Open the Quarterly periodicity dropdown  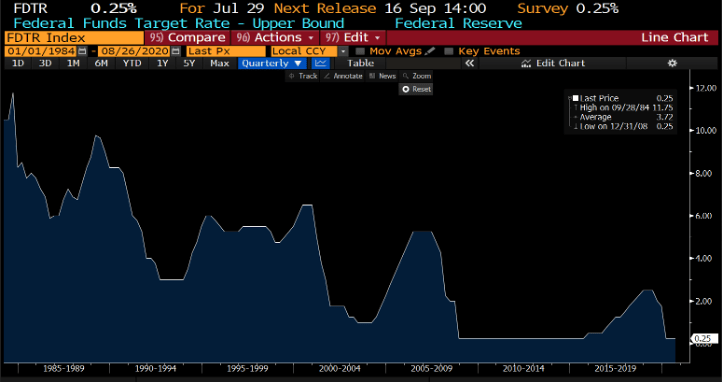tap(272, 64)
